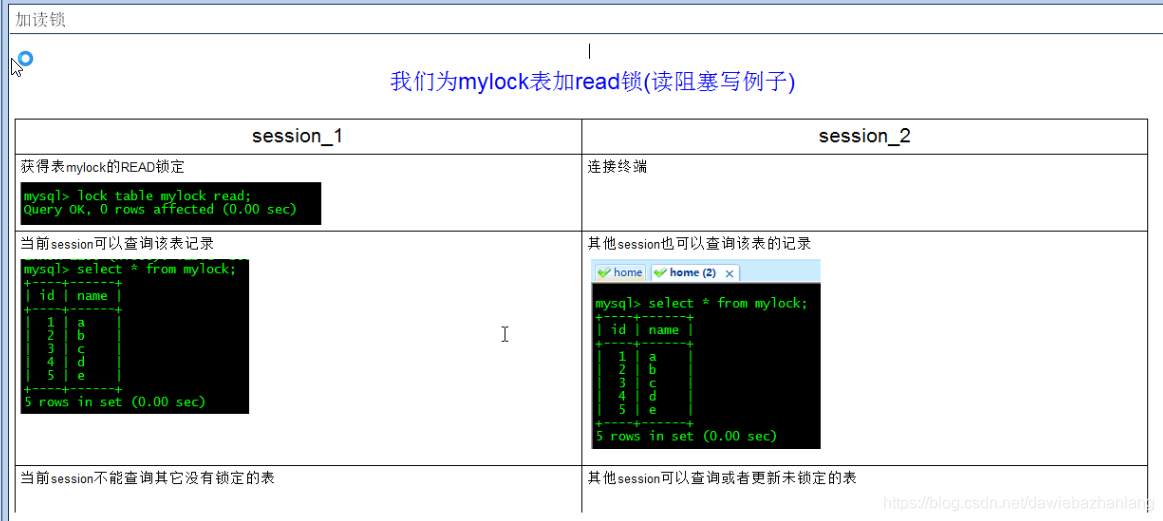Click the text 其他session也可以查询该表的记录
This screenshot has width=1163, height=521.
pyautogui.click(x=699, y=243)
